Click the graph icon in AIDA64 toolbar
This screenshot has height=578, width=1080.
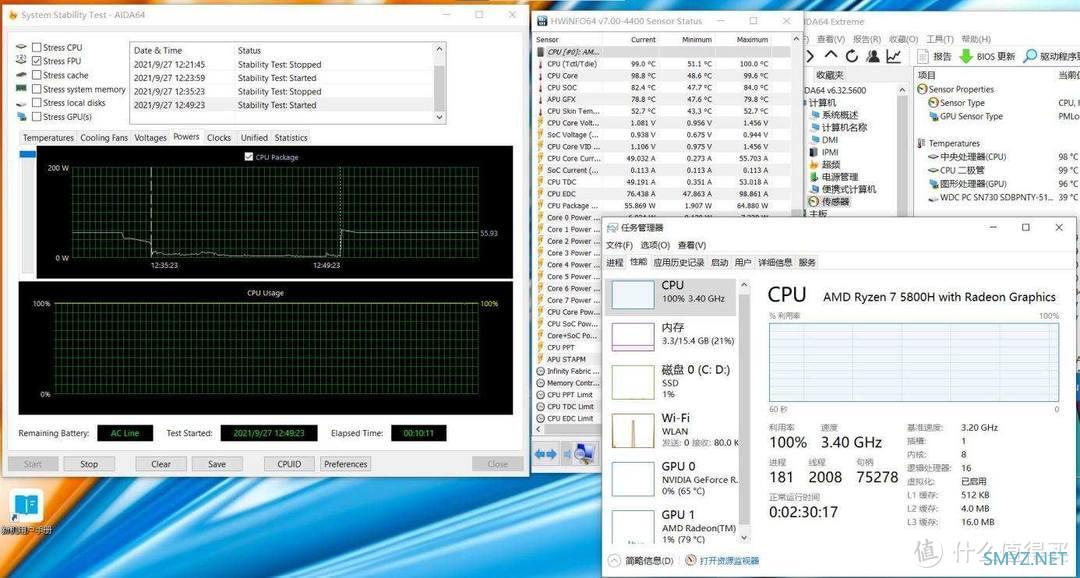(x=893, y=56)
